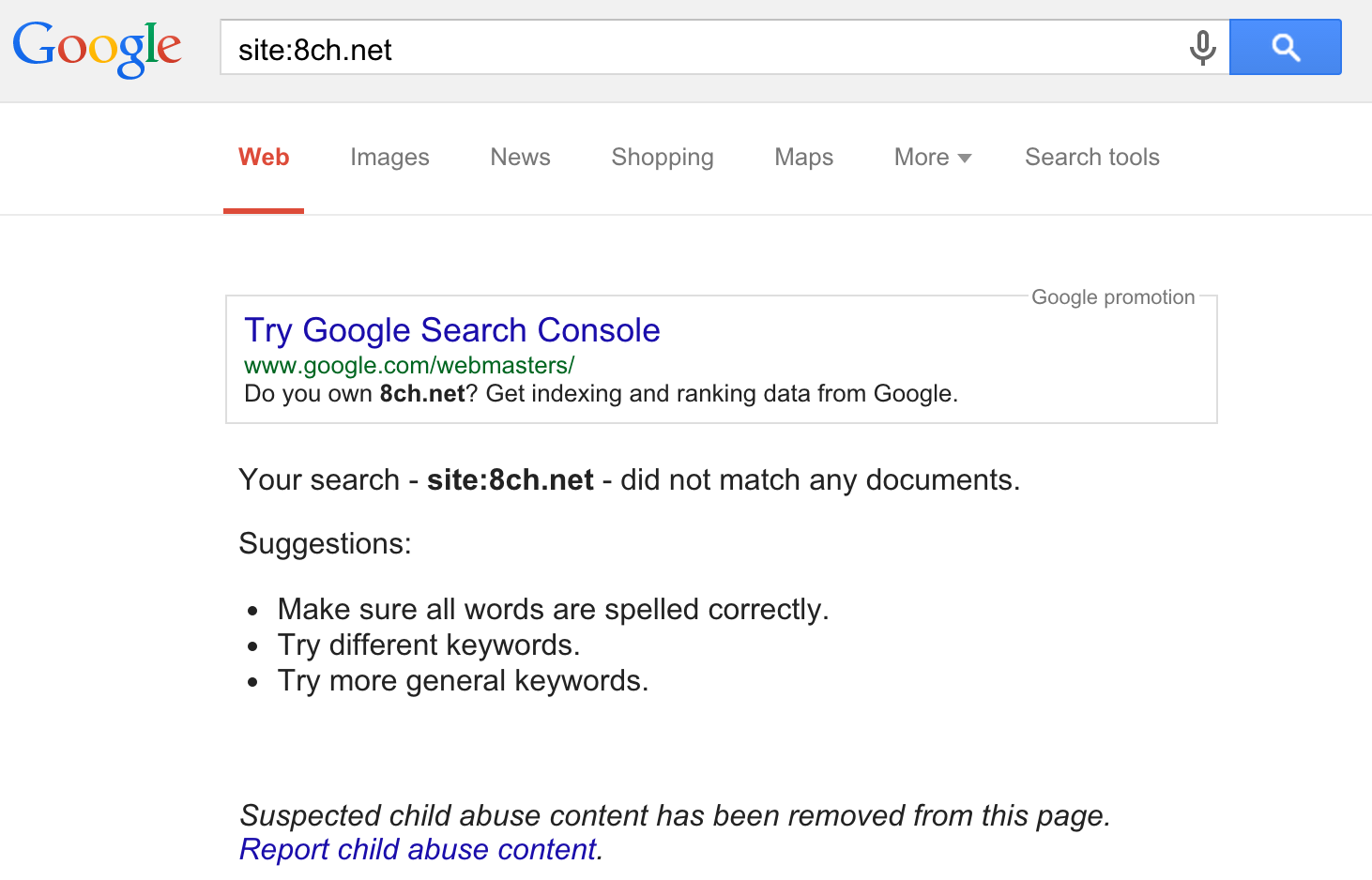The height and width of the screenshot is (880, 1372).
Task: Click the 'Try more general keywords' suggestion
Action: [x=463, y=681]
